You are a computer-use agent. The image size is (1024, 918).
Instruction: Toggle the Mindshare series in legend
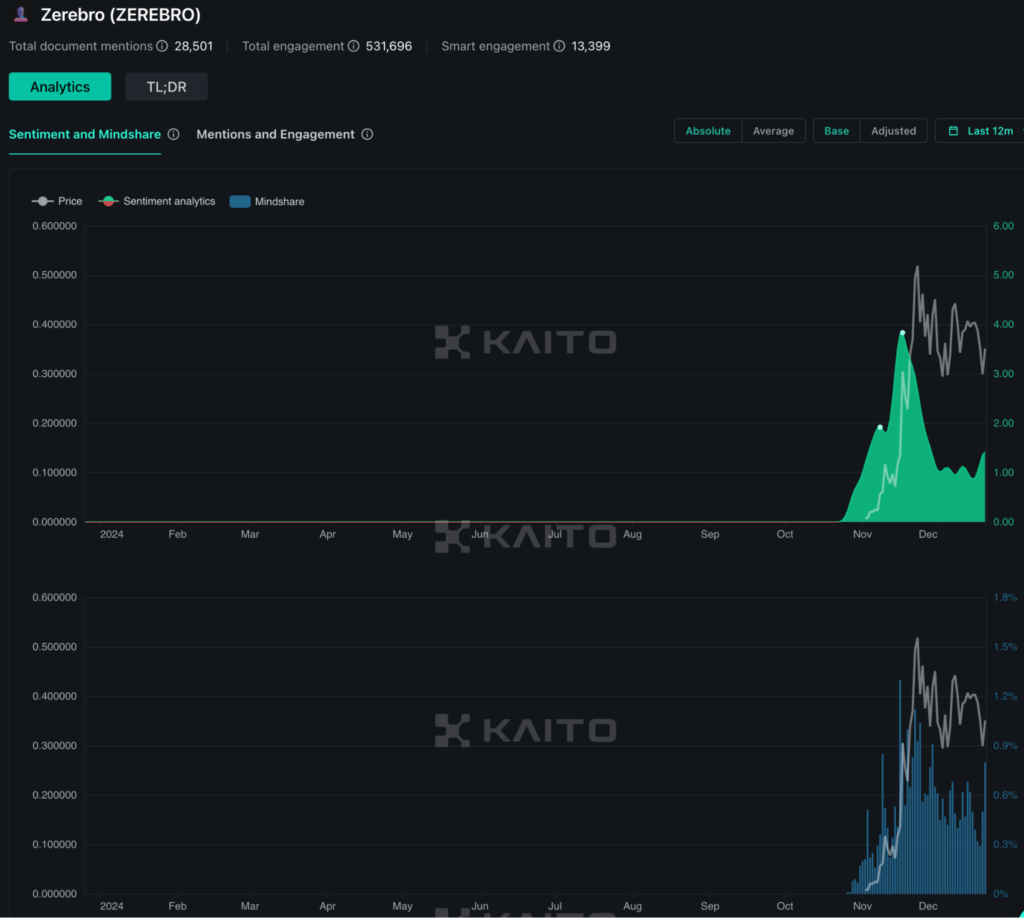pyautogui.click(x=267, y=201)
